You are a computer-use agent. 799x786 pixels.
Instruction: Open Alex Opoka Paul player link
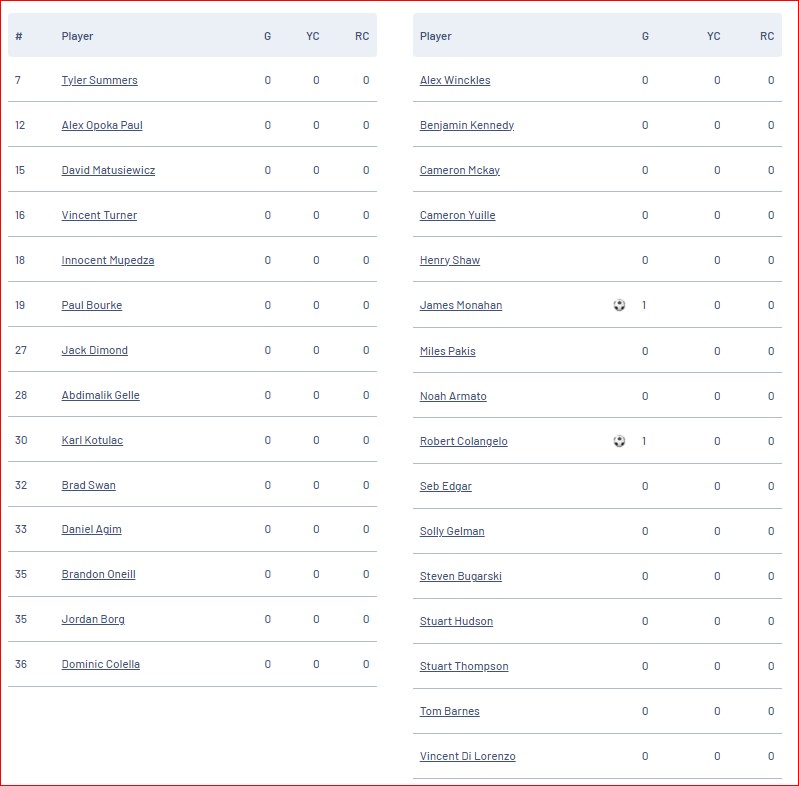[102, 125]
